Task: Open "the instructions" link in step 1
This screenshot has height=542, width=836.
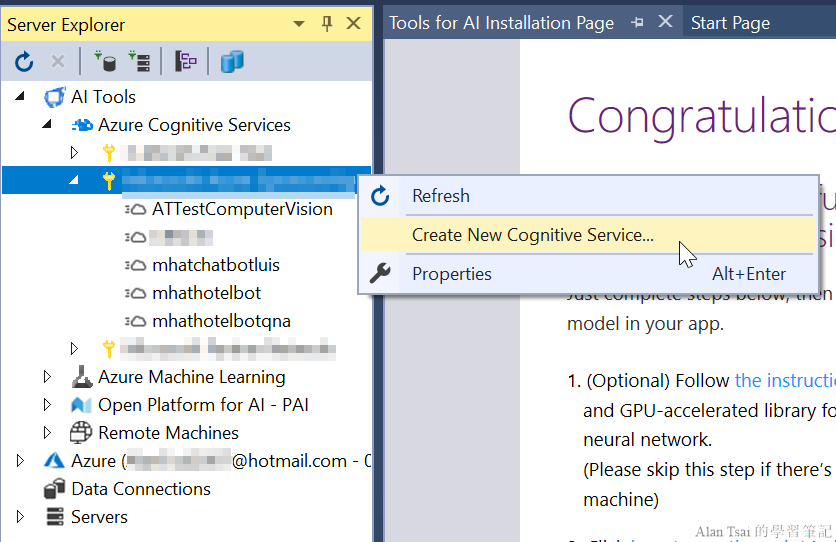Action: click(x=785, y=381)
